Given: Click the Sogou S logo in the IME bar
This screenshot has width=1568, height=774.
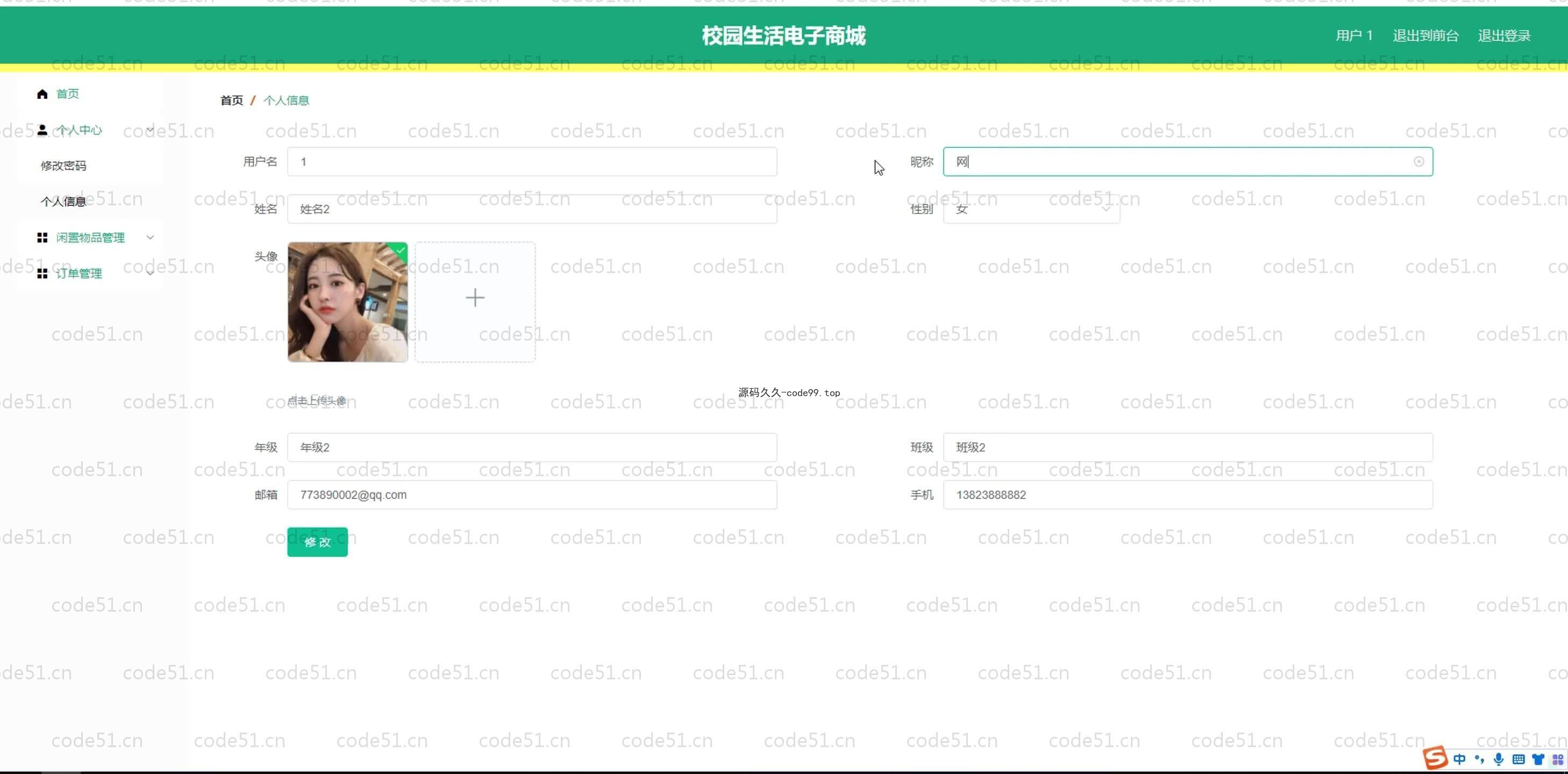Looking at the screenshot, I should (1435, 758).
